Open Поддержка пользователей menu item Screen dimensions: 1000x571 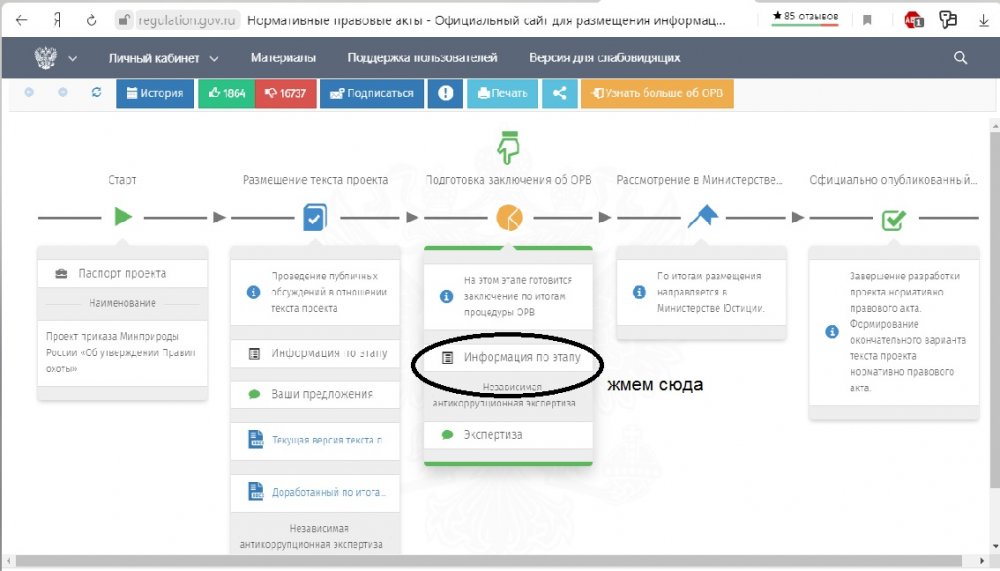coord(422,58)
